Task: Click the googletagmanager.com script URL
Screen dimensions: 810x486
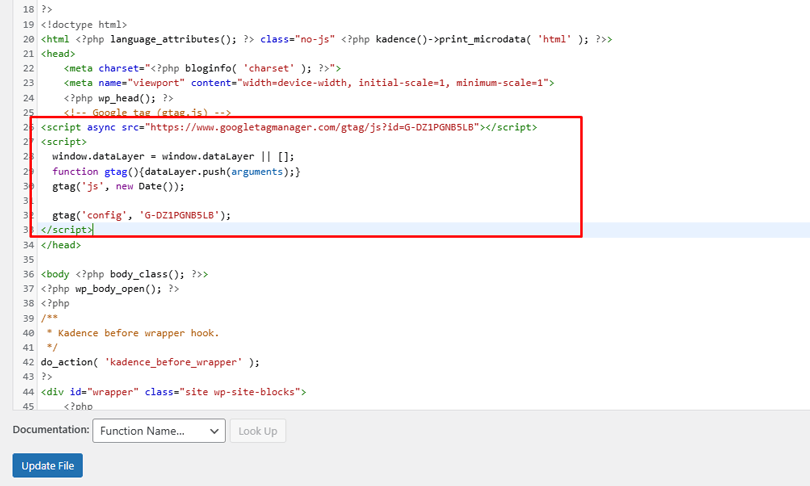Action: [311, 127]
